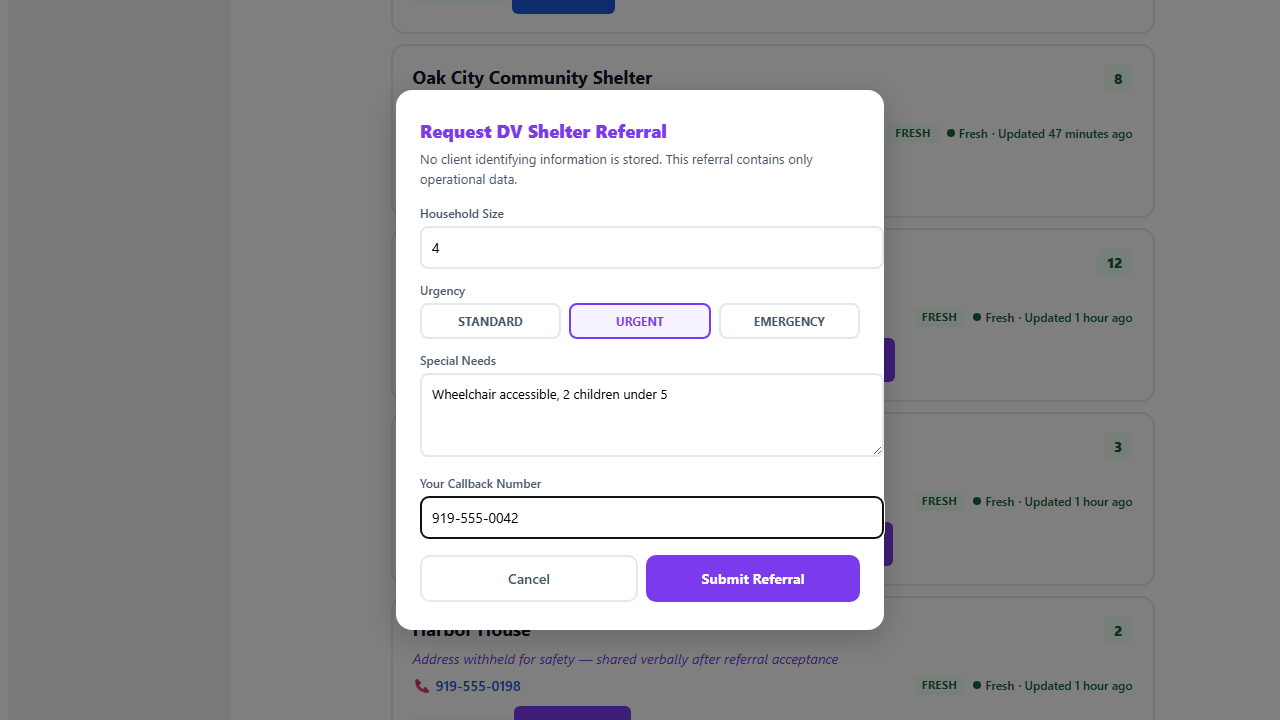Select the URGENT urgency option
This screenshot has width=1280, height=720.
click(x=639, y=321)
